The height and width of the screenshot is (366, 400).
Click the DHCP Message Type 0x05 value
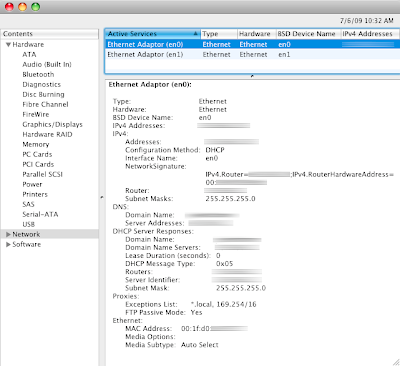coord(224,264)
